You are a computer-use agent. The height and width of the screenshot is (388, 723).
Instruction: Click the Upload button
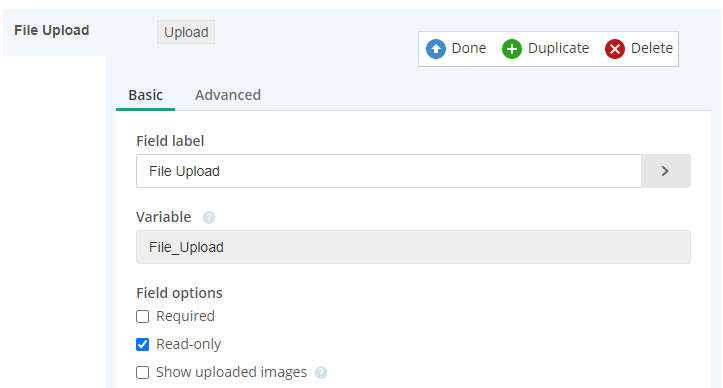186,32
